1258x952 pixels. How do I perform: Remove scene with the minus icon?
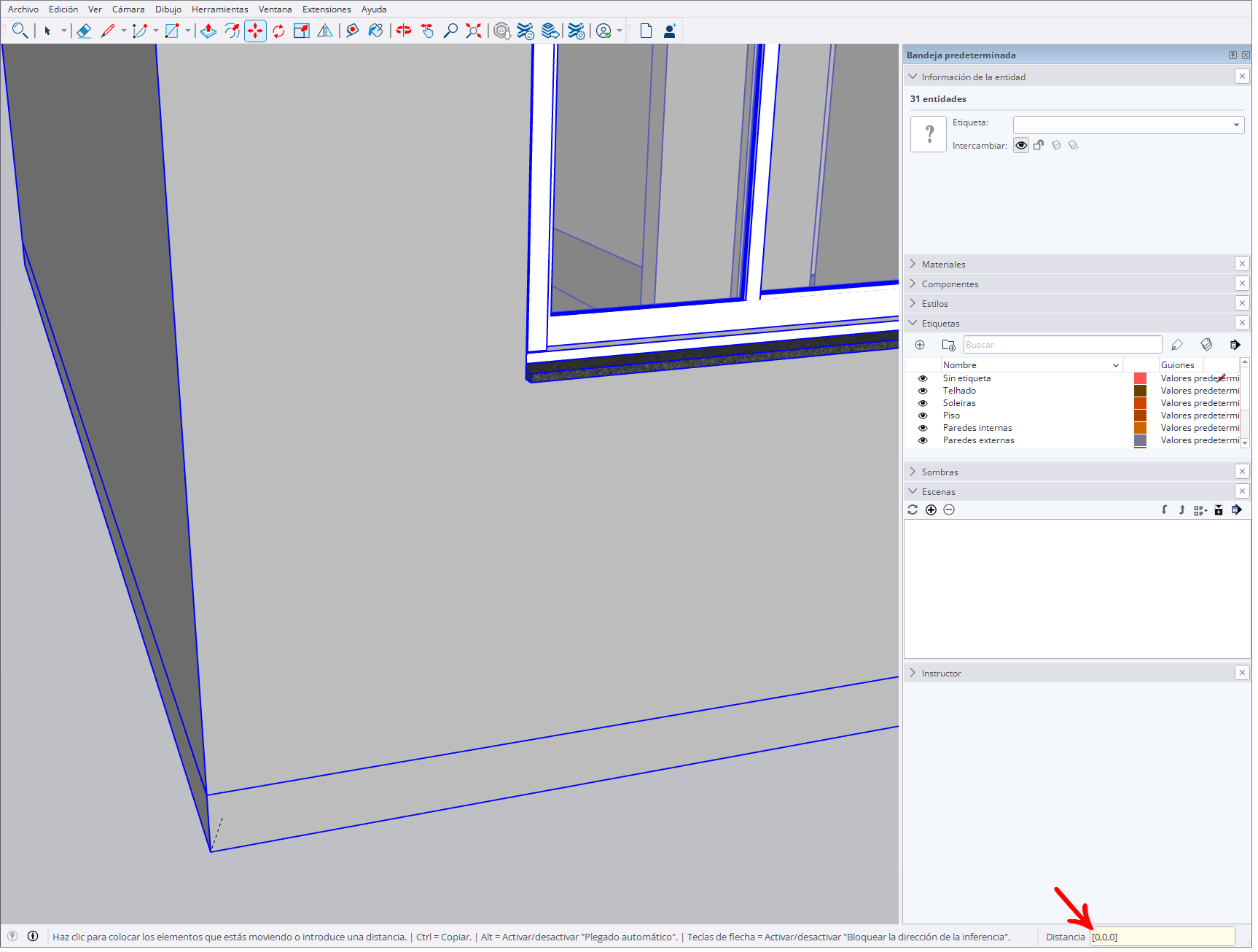click(x=949, y=510)
